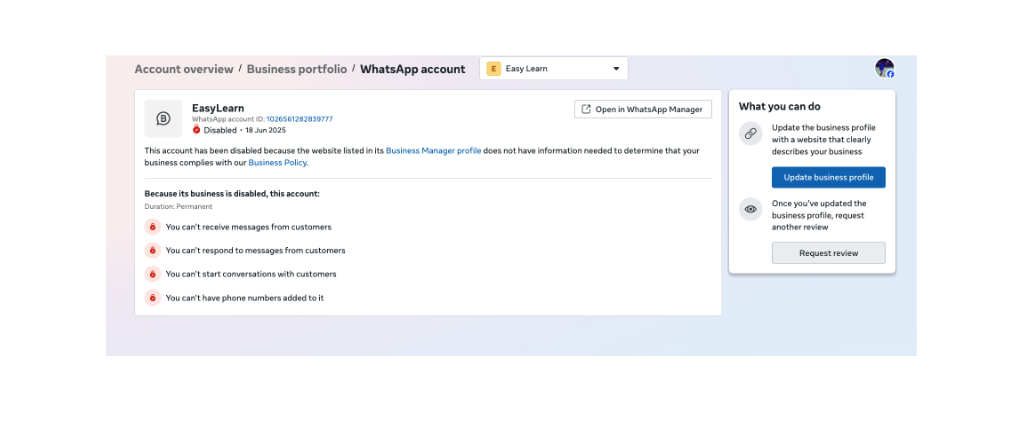Click the date 18 Jun 2025
The width and height of the screenshot is (1010, 434).
pyautogui.click(x=265, y=130)
